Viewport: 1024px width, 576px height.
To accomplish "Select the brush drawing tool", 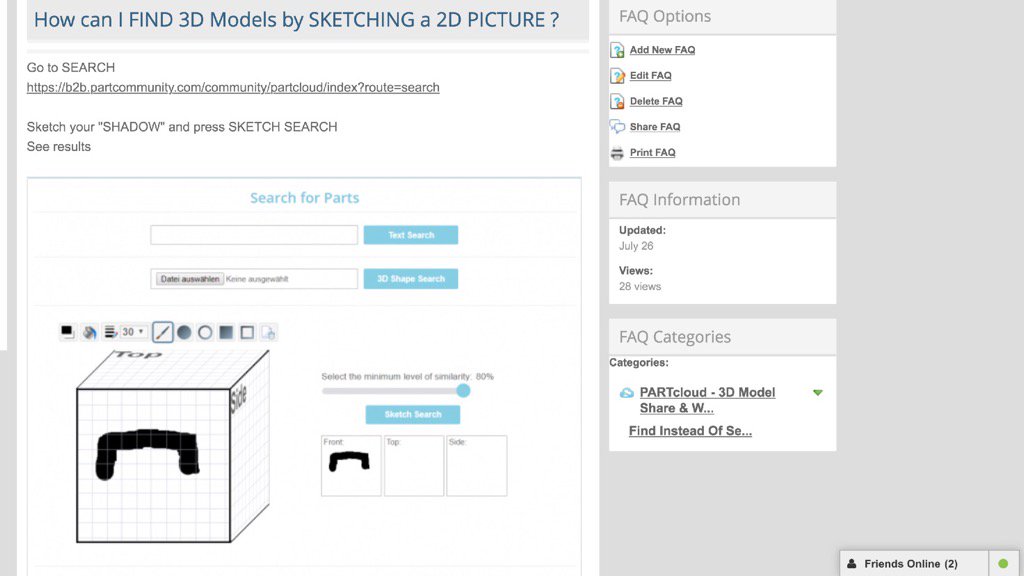I will click(x=163, y=332).
